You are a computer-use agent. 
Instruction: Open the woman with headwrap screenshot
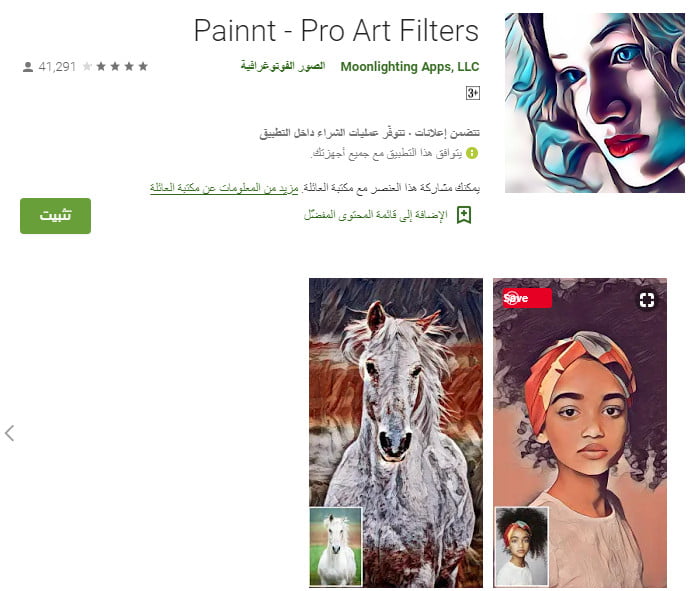(x=580, y=433)
